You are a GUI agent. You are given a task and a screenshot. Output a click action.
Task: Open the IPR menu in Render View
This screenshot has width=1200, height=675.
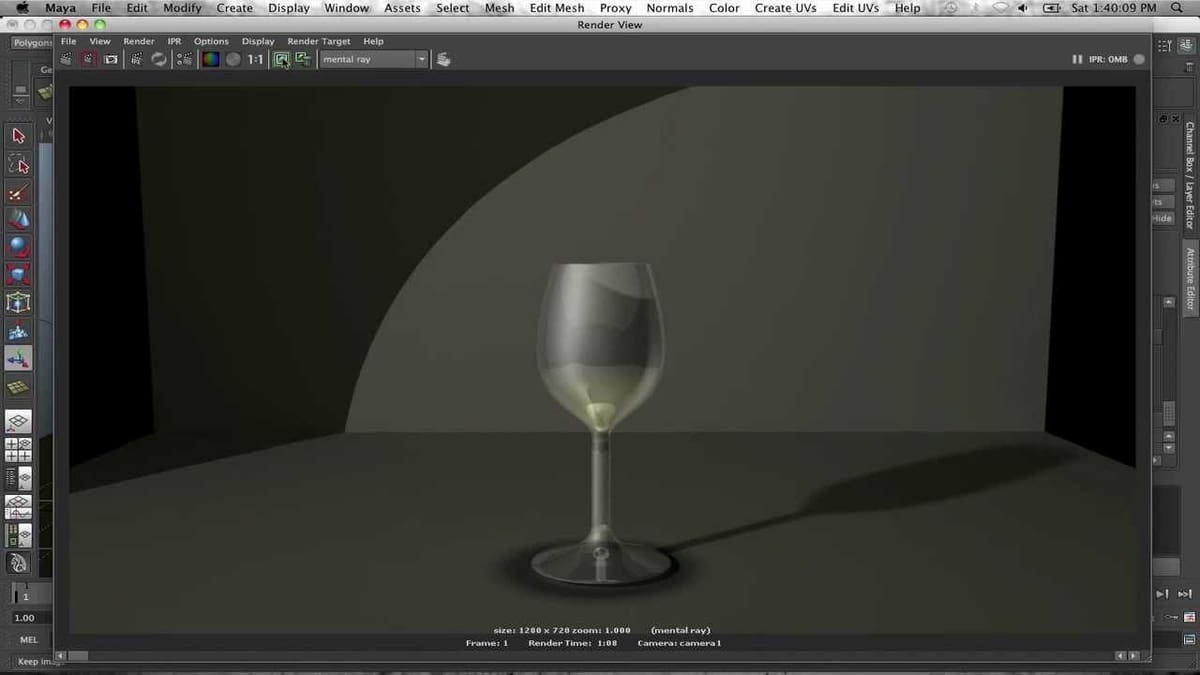point(174,42)
